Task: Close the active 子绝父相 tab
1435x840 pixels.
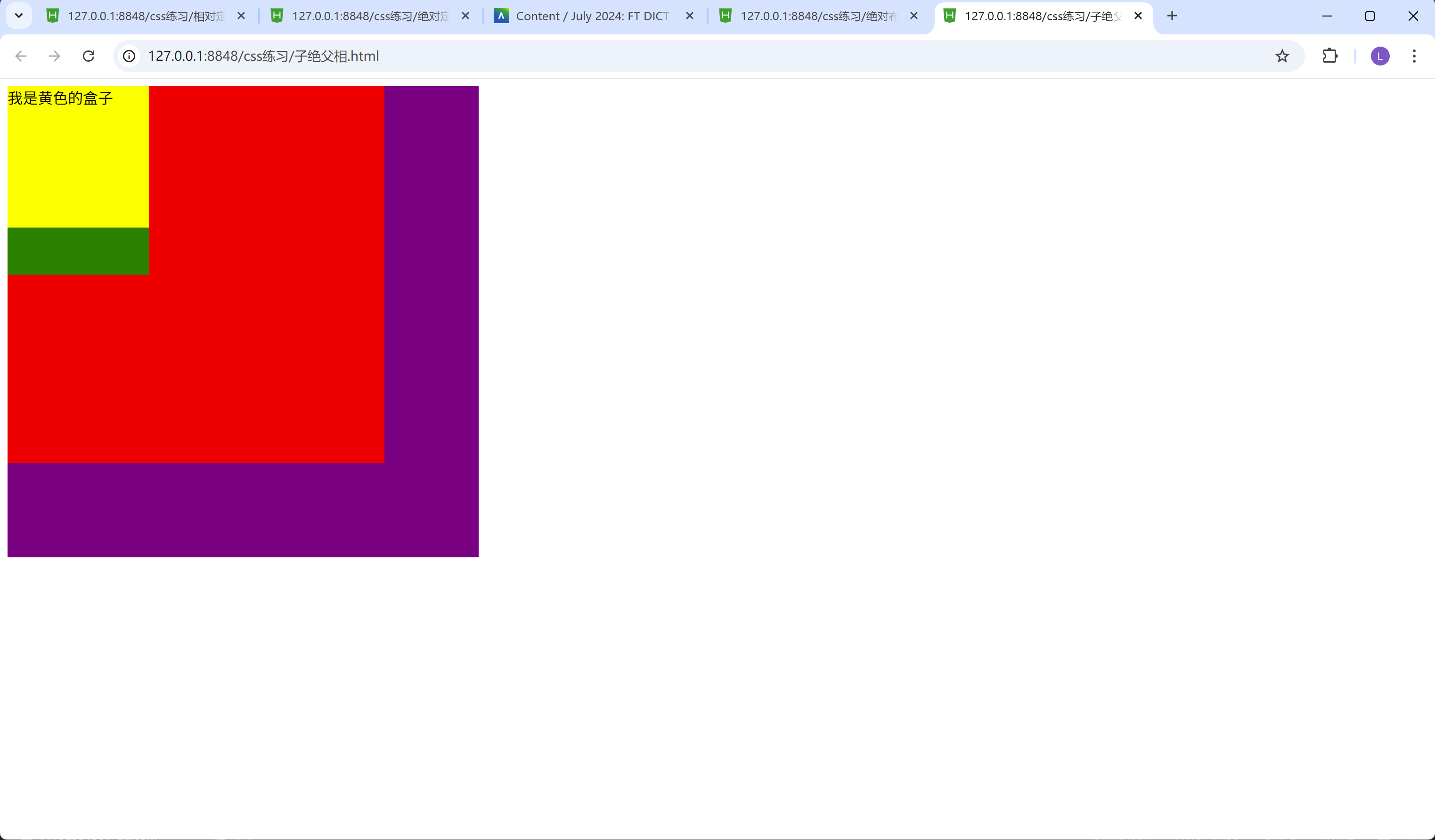Action: tap(1138, 16)
